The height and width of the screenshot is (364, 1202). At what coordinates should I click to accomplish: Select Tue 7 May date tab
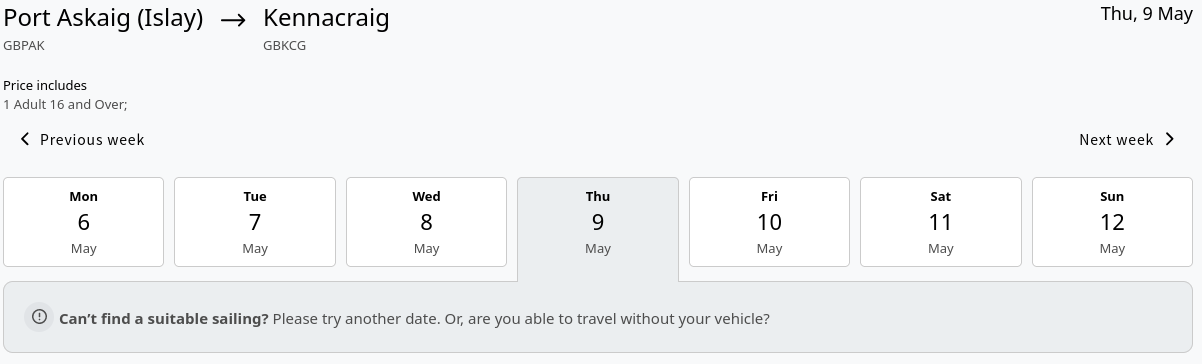point(255,222)
